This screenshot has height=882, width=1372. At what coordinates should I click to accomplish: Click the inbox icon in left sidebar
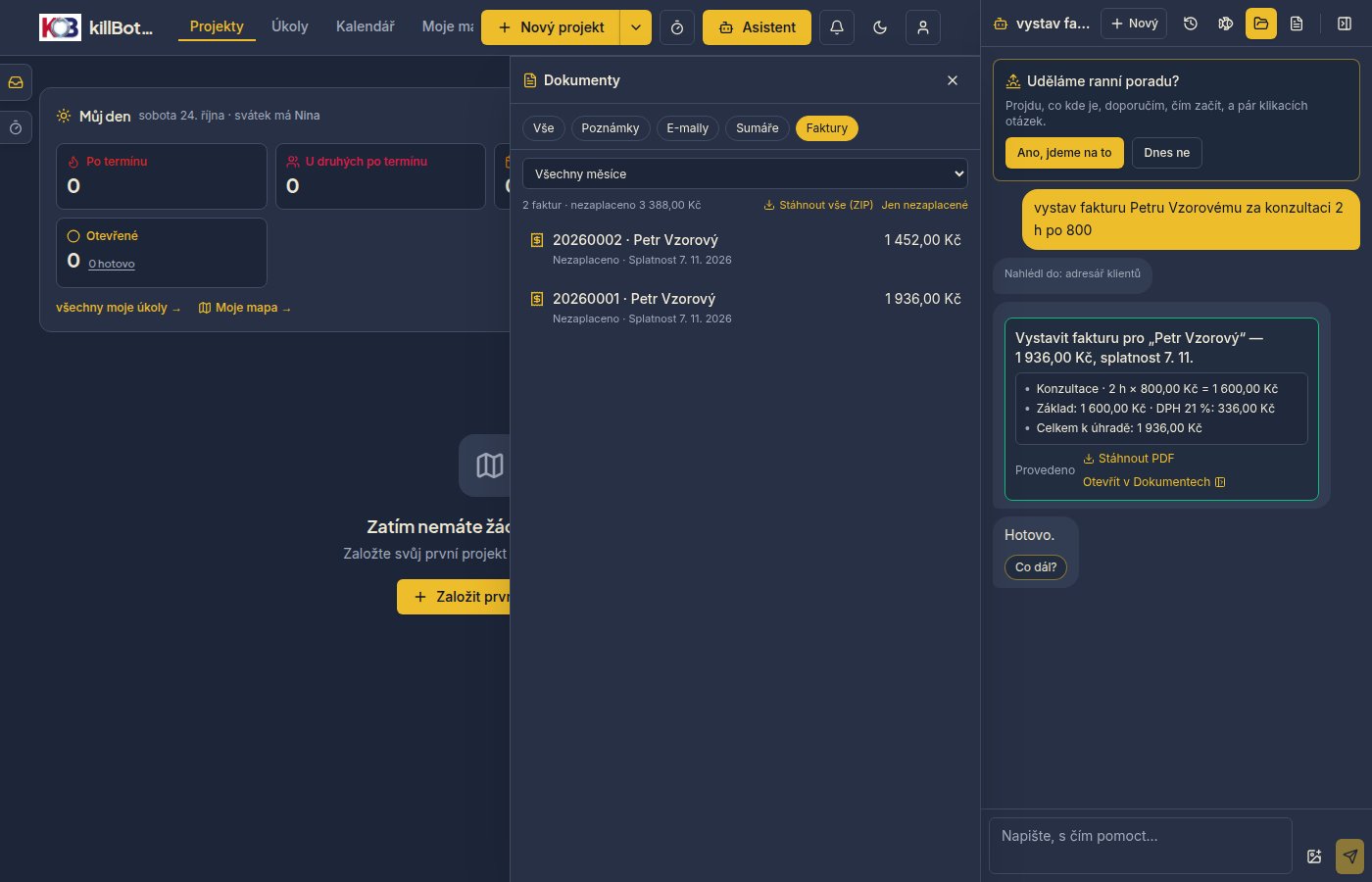click(x=16, y=82)
